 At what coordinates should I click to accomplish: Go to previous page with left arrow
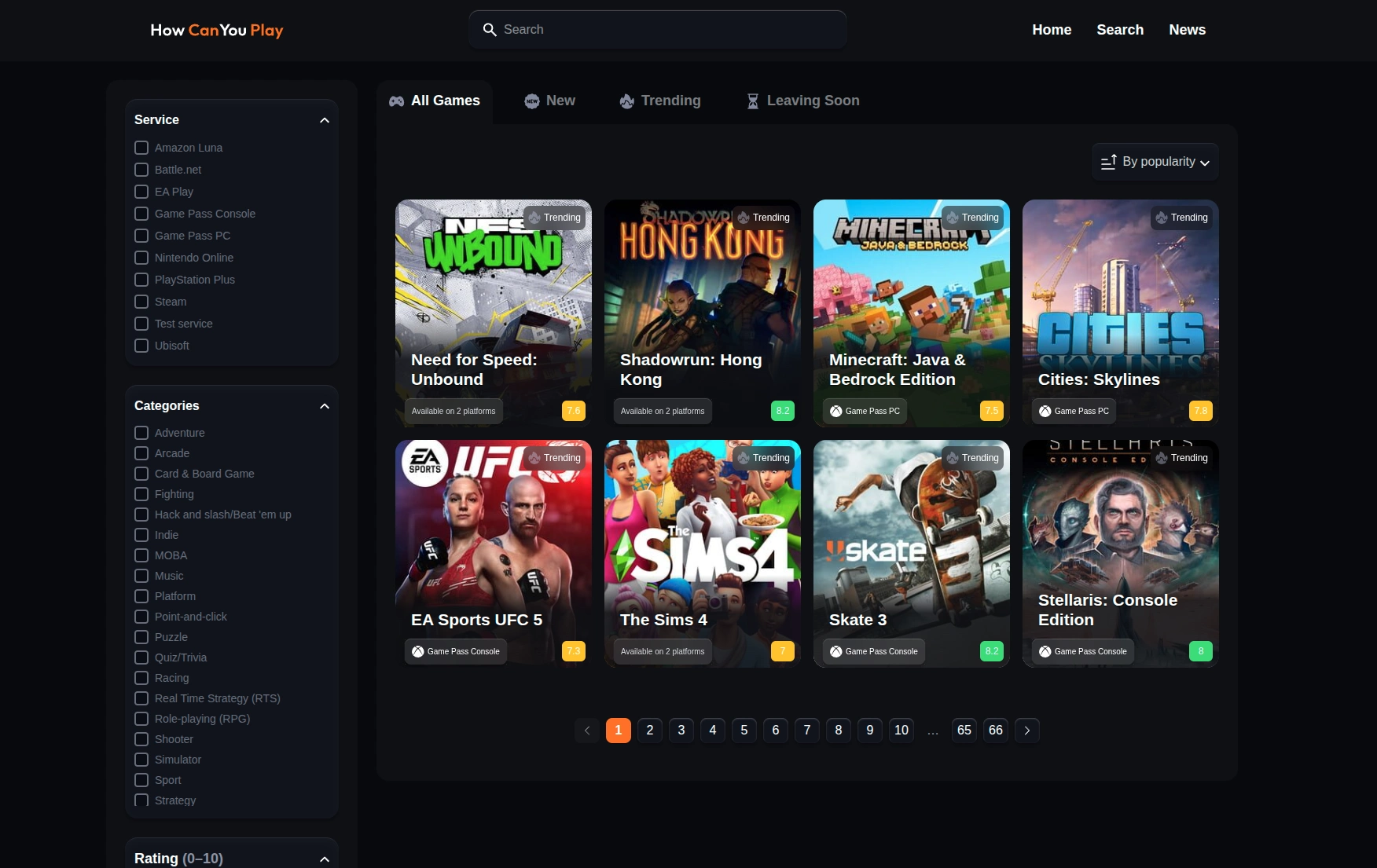click(x=587, y=731)
